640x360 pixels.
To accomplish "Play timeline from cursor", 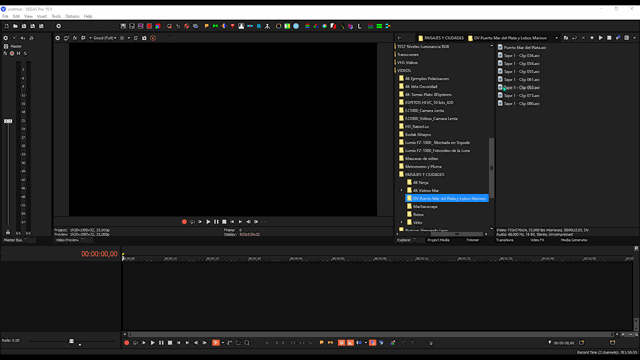I will tap(153, 343).
